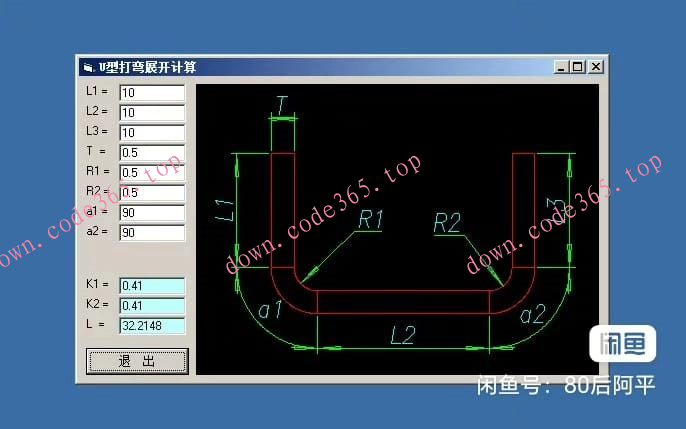This screenshot has height=429, width=686.
Task: Click the window icon in title bar
Action: pyautogui.click(x=89, y=67)
